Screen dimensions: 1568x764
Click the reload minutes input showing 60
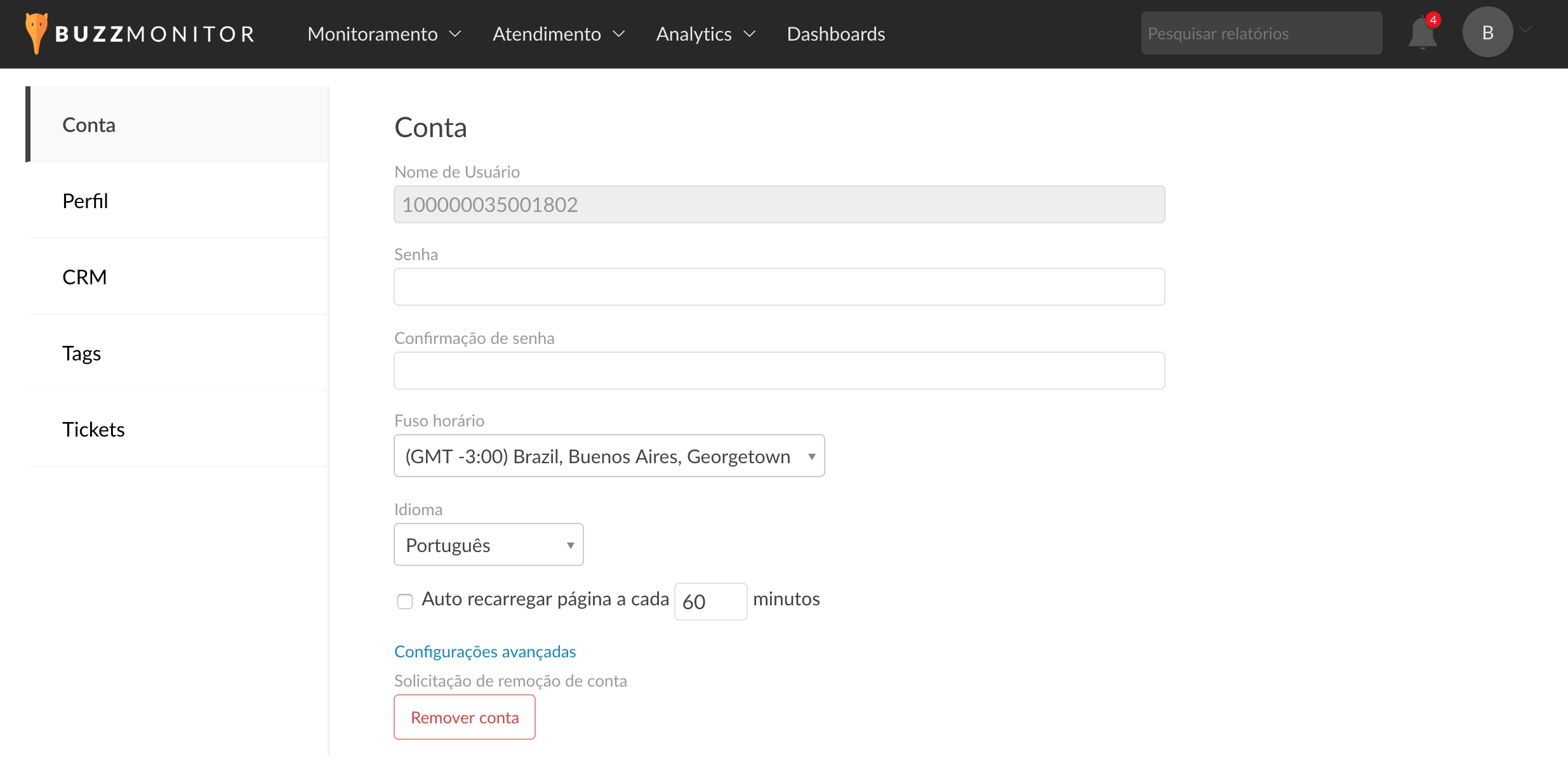(710, 602)
